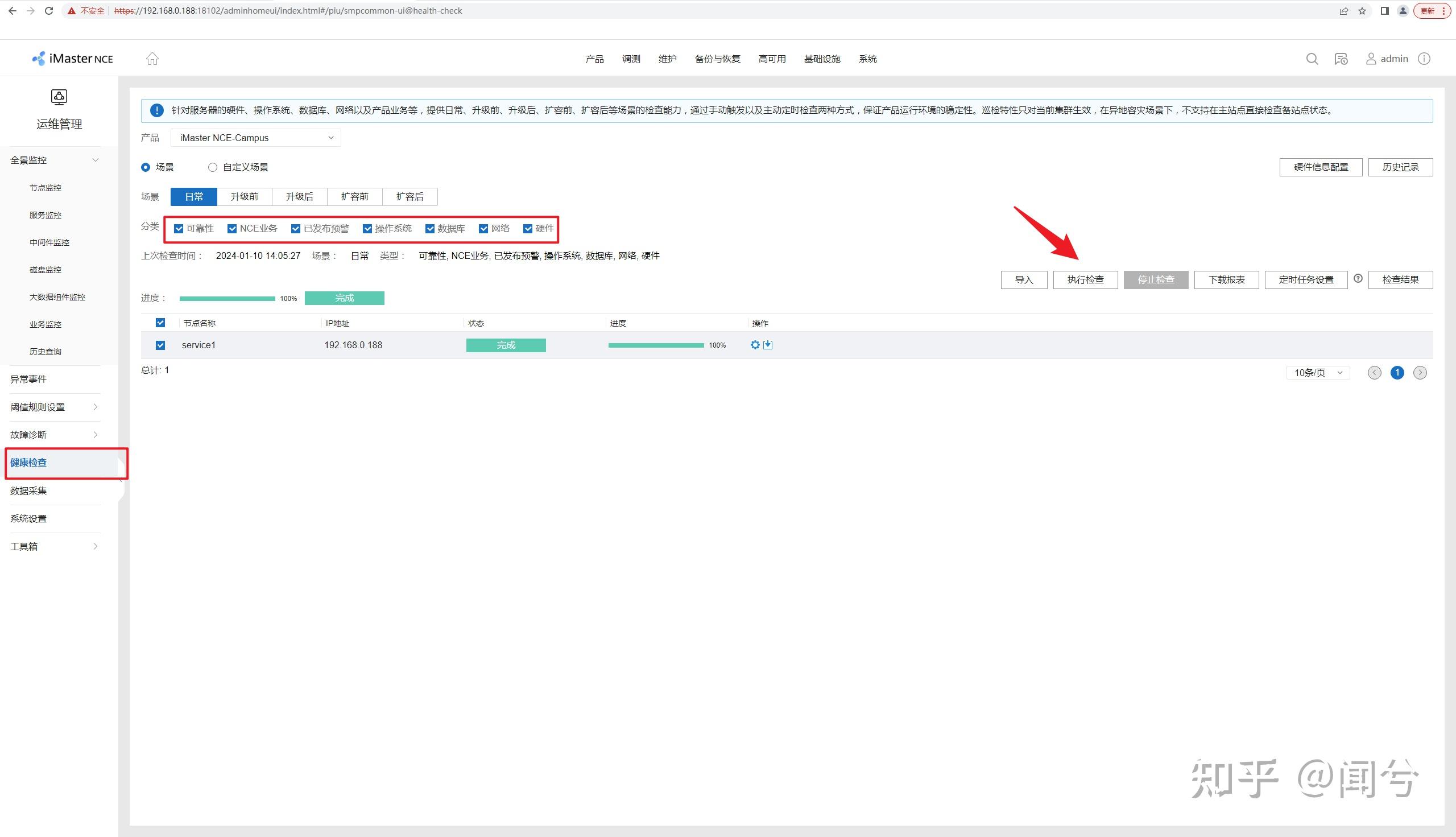Image resolution: width=1456 pixels, height=837 pixels.
Task: Expand the 故障诊断 sidebar menu
Action: coord(55,435)
